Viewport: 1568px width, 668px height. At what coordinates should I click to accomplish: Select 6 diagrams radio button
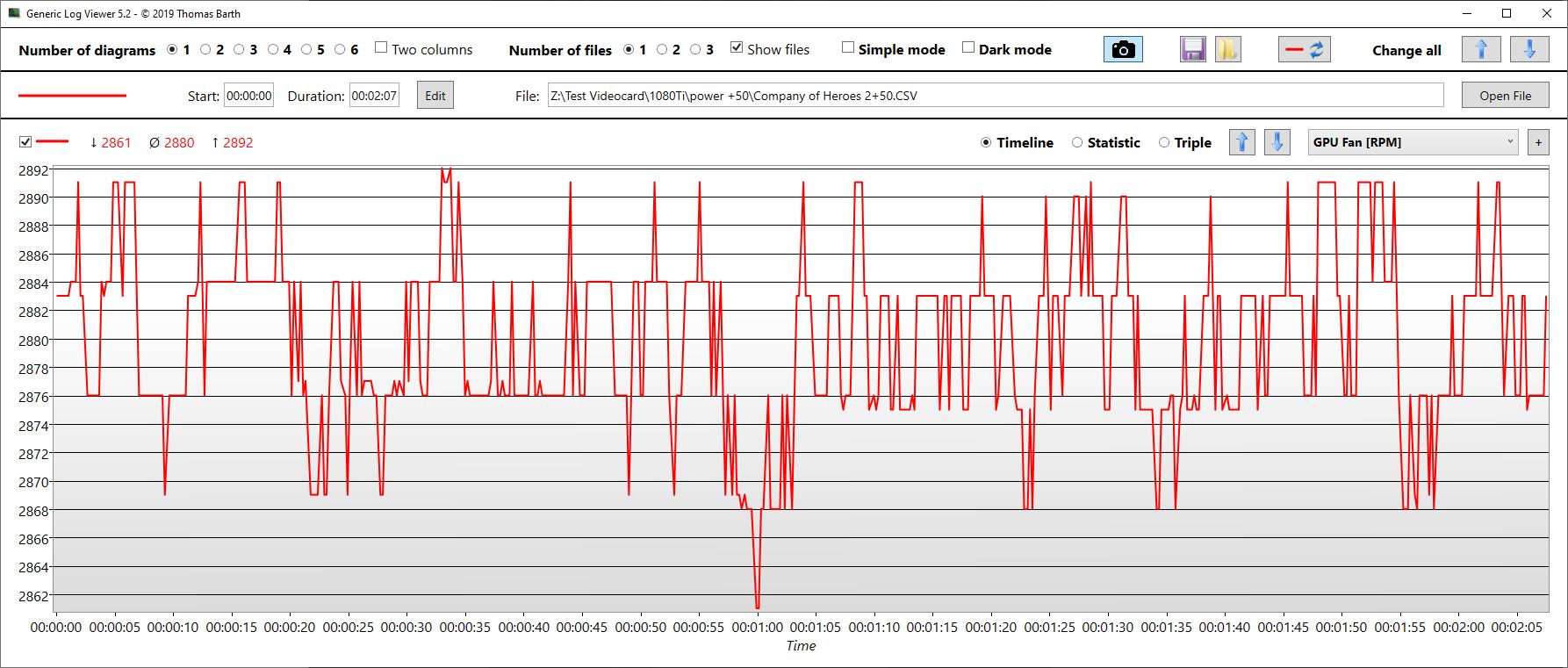[340, 50]
